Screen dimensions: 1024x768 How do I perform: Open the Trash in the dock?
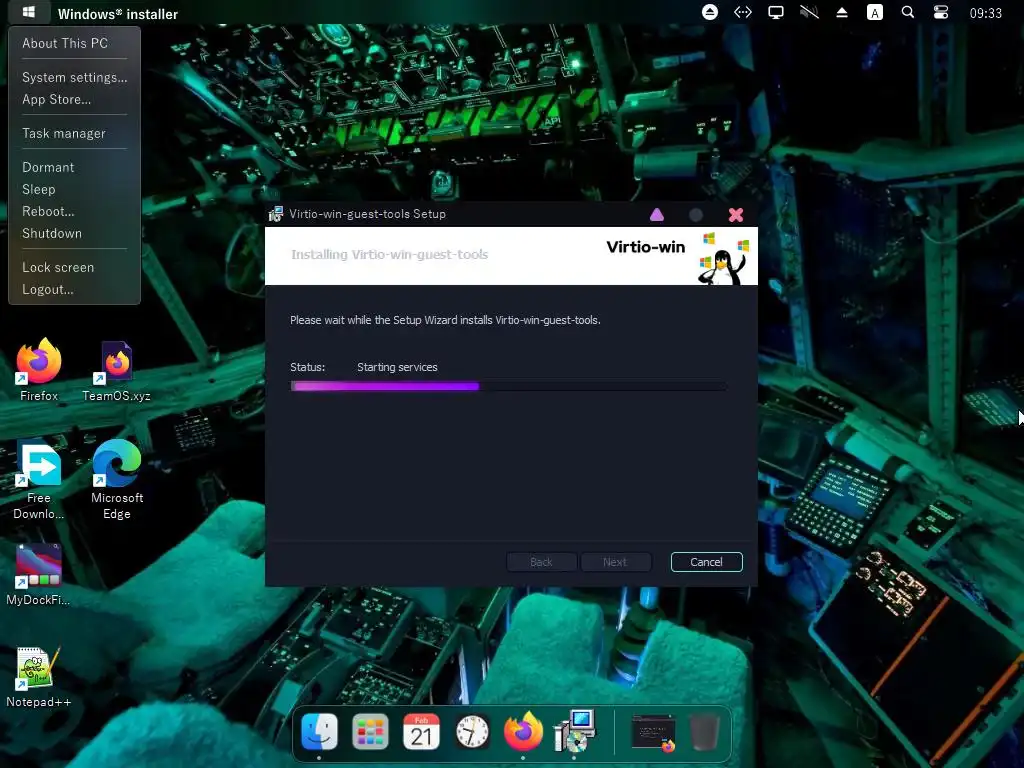[x=705, y=732]
